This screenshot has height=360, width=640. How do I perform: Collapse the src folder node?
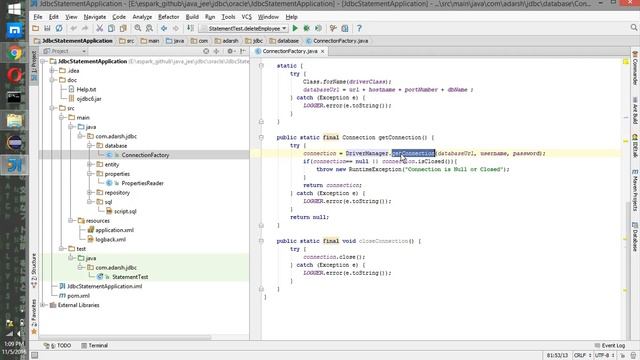52,108
